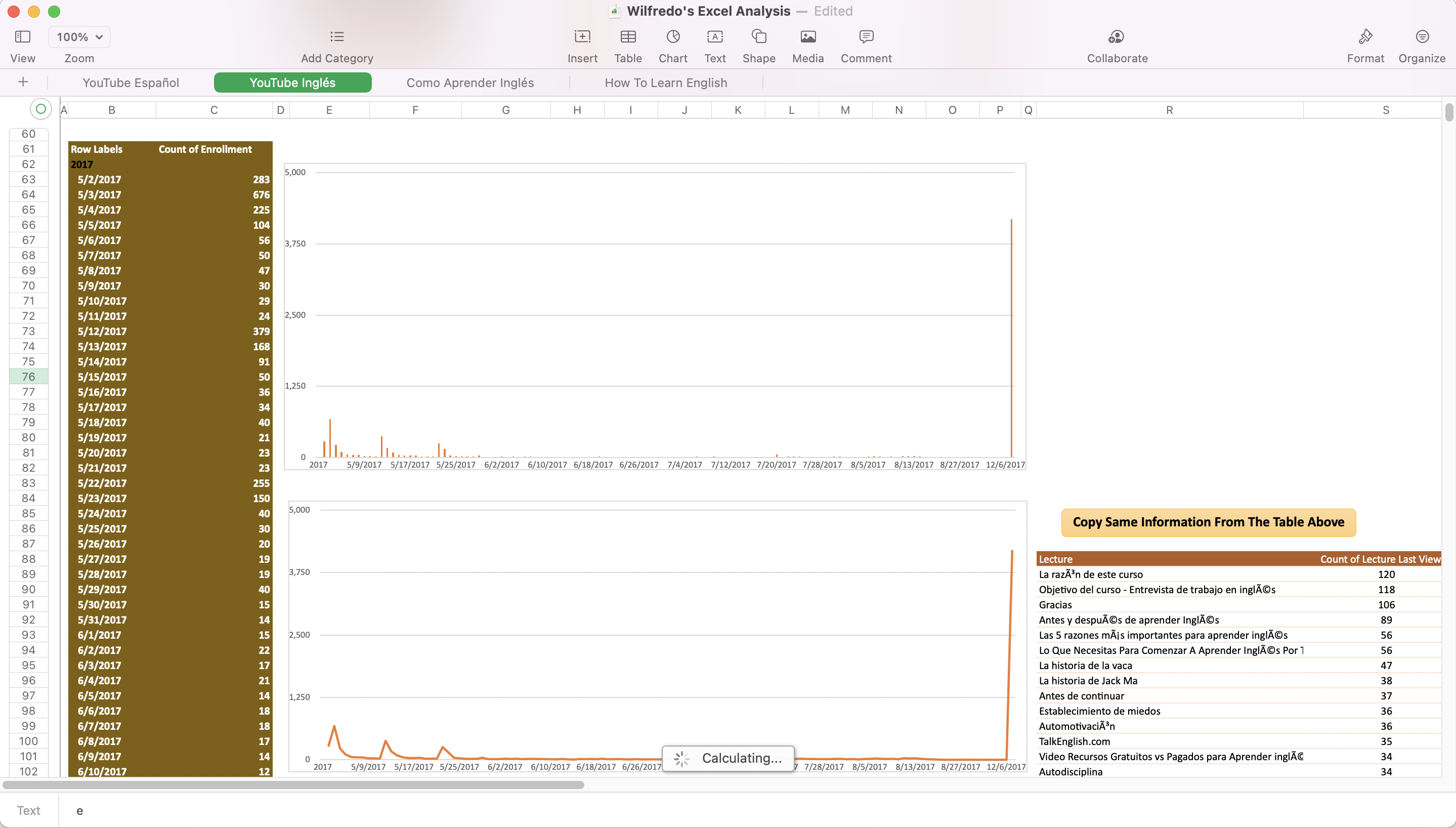Select the TalkEnglish.com lecture cell
The height and width of the screenshot is (828, 1456).
click(1170, 741)
